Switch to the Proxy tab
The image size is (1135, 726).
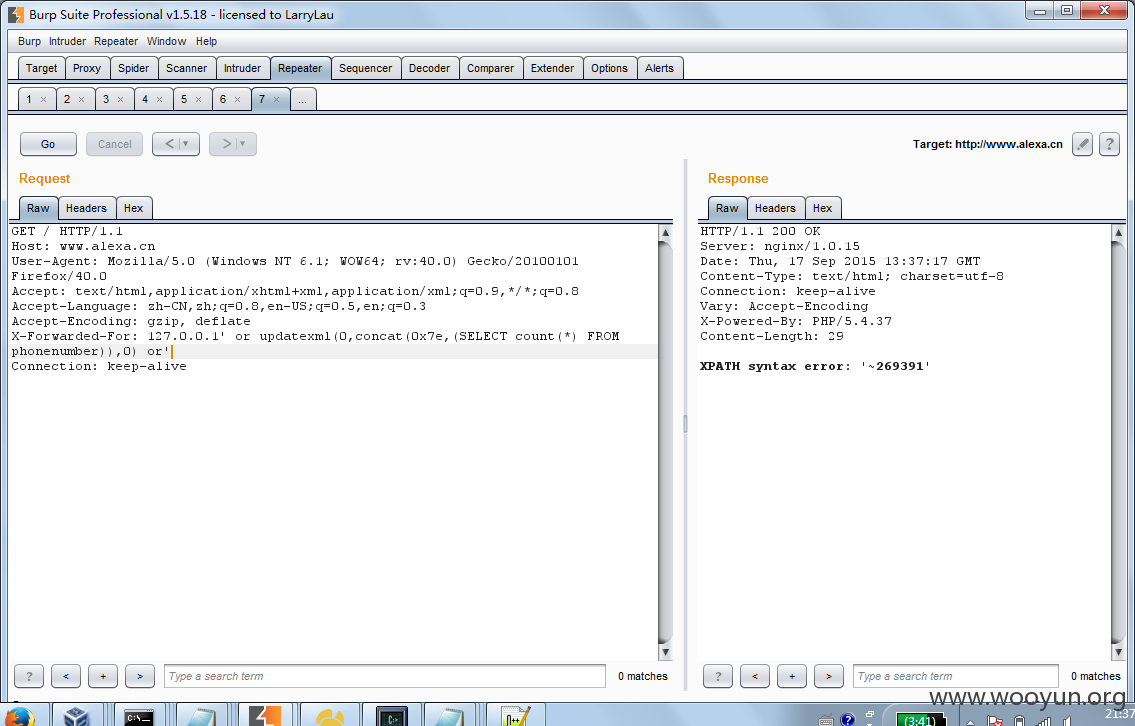point(87,68)
